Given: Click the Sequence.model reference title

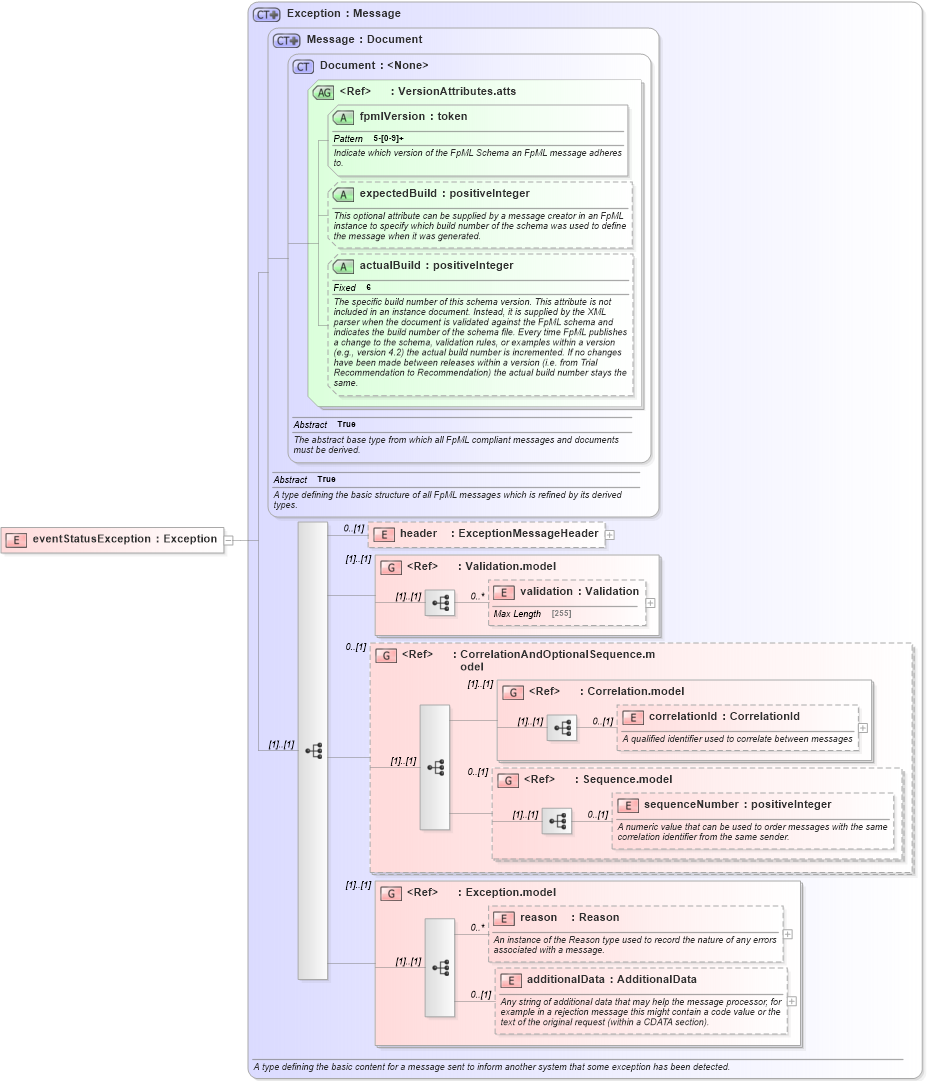Looking at the screenshot, I should [x=598, y=780].
